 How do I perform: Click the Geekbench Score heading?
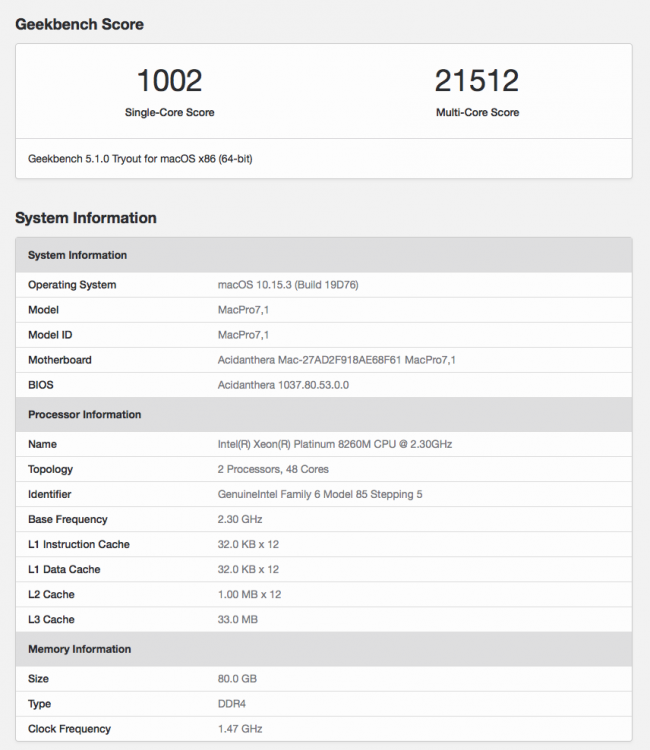pyautogui.click(x=79, y=24)
